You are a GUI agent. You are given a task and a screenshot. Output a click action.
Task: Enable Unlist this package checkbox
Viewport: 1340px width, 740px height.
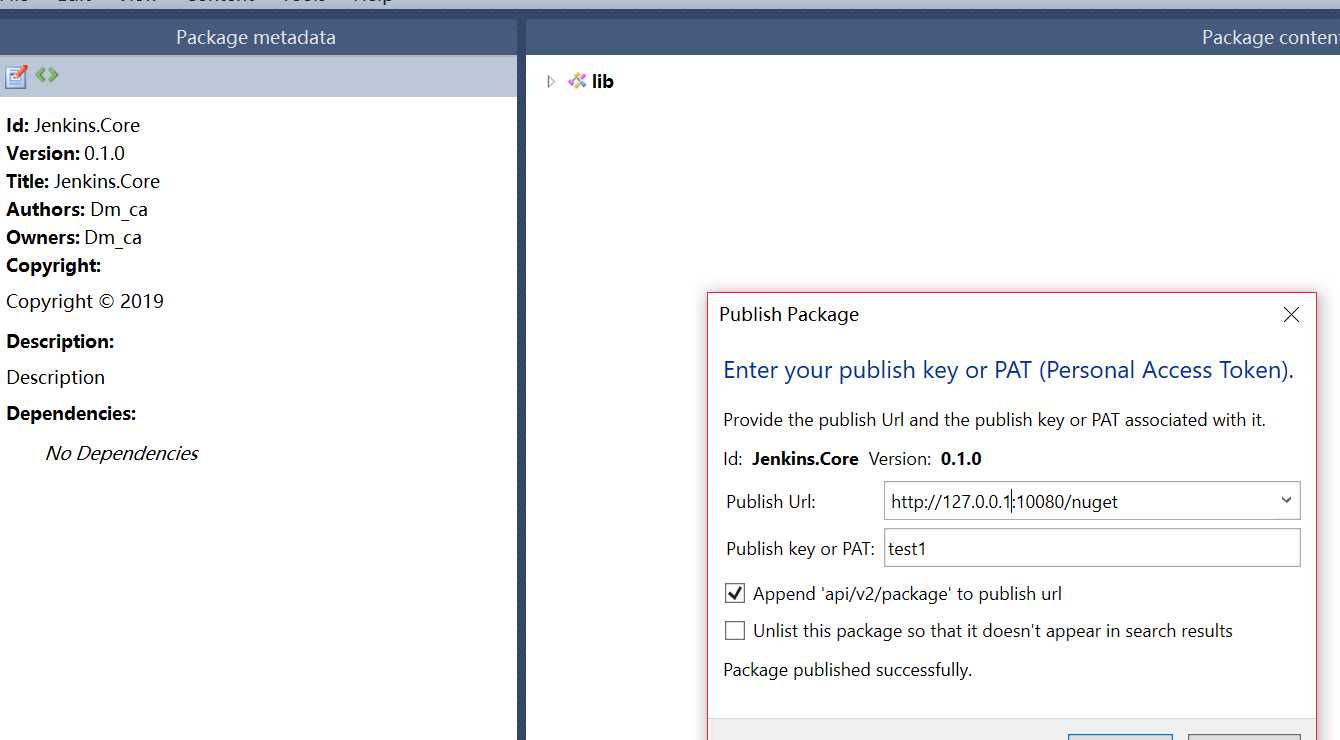735,631
